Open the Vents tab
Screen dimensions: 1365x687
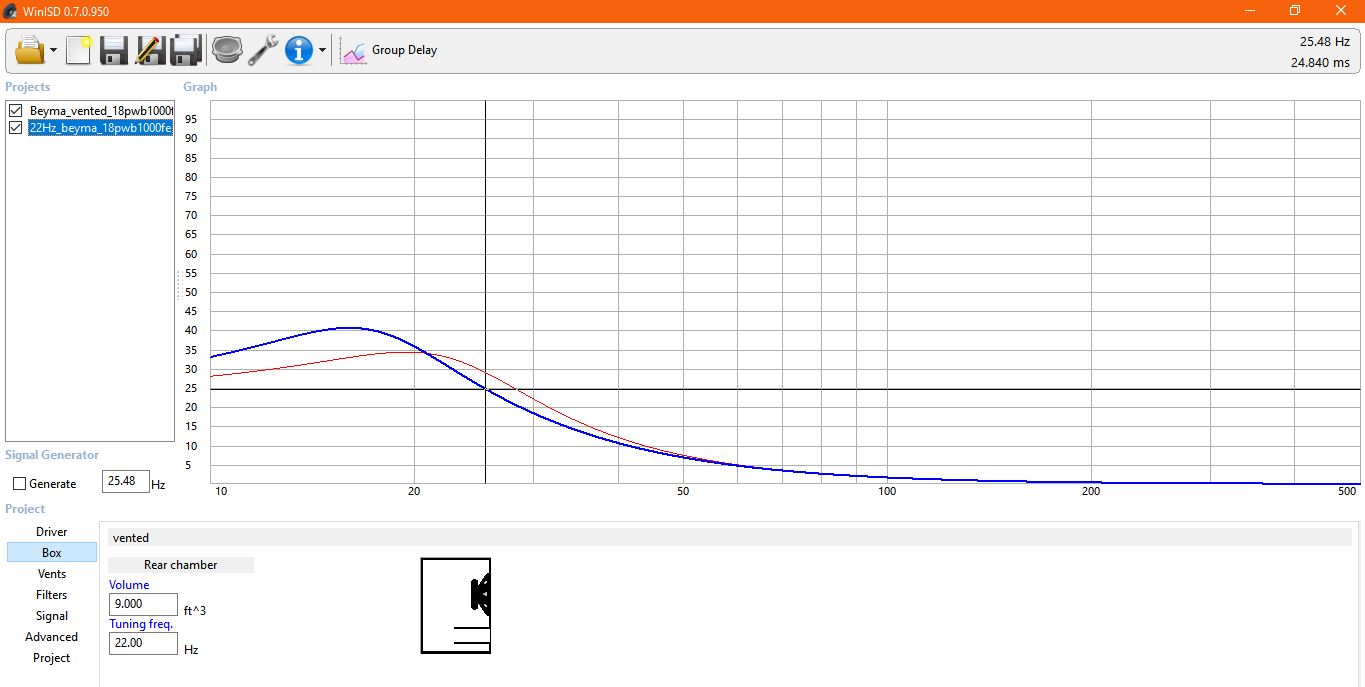click(x=52, y=574)
